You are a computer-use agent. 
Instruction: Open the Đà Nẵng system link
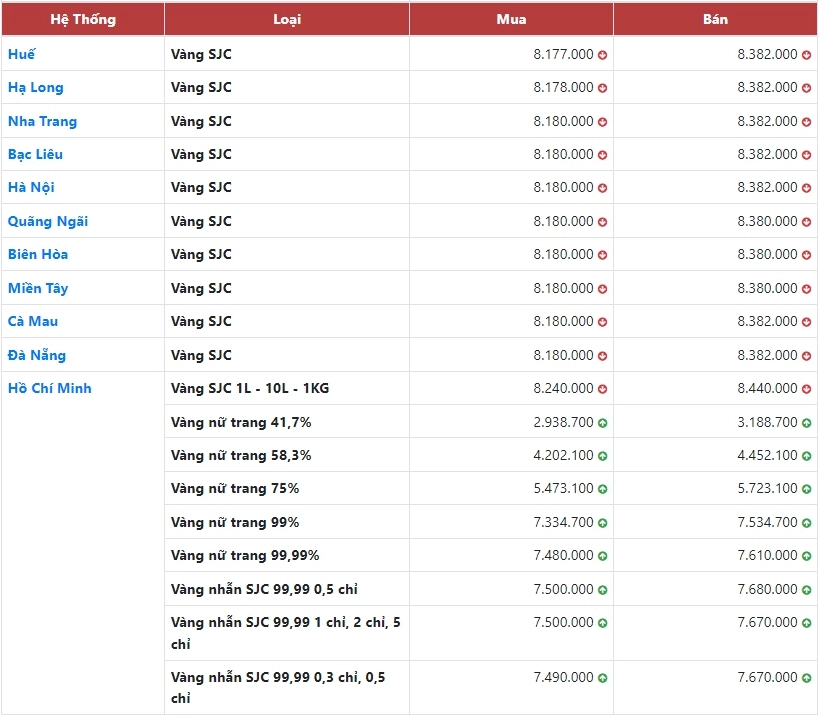click(x=37, y=355)
